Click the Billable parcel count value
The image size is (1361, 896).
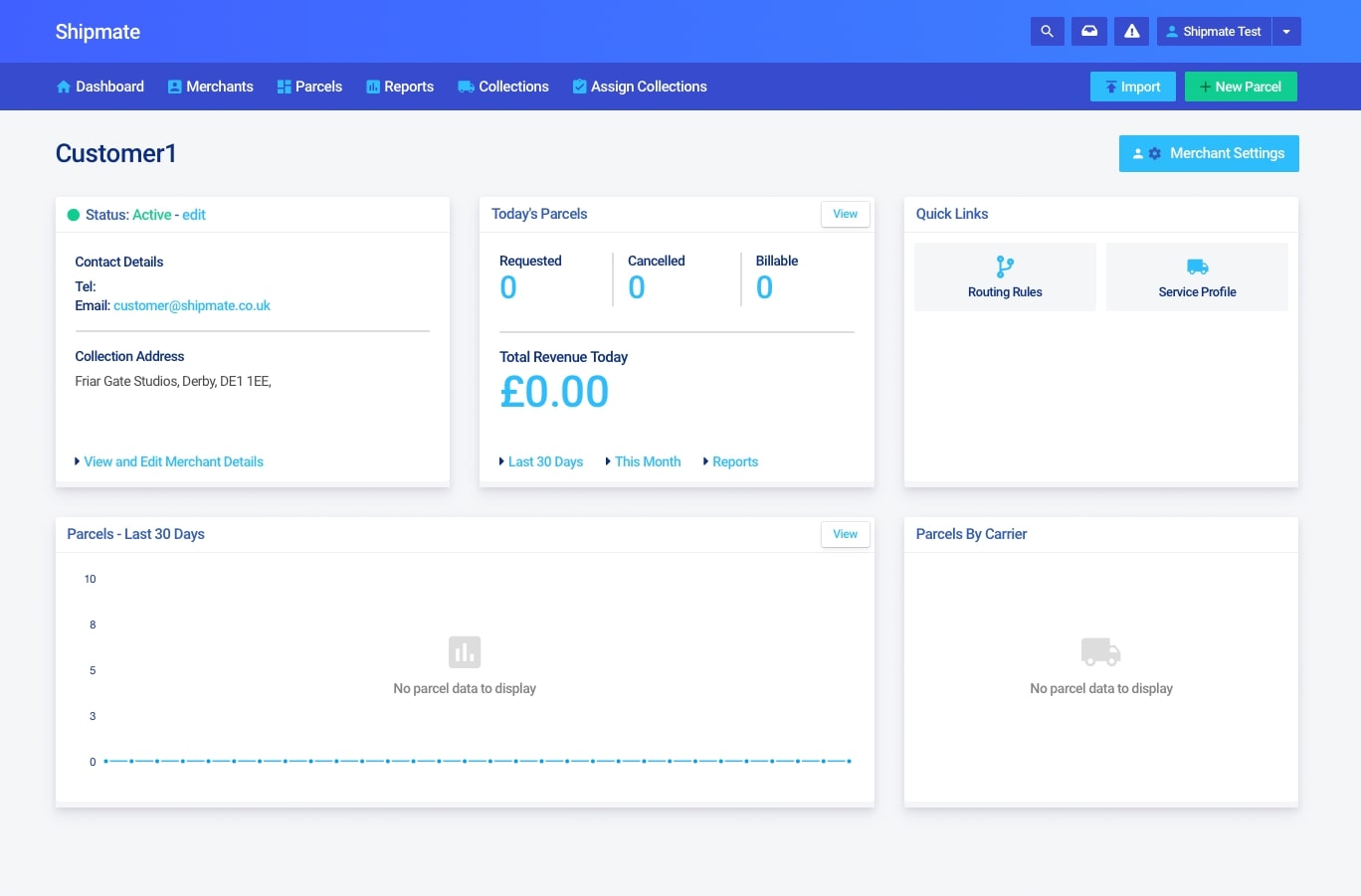click(764, 287)
